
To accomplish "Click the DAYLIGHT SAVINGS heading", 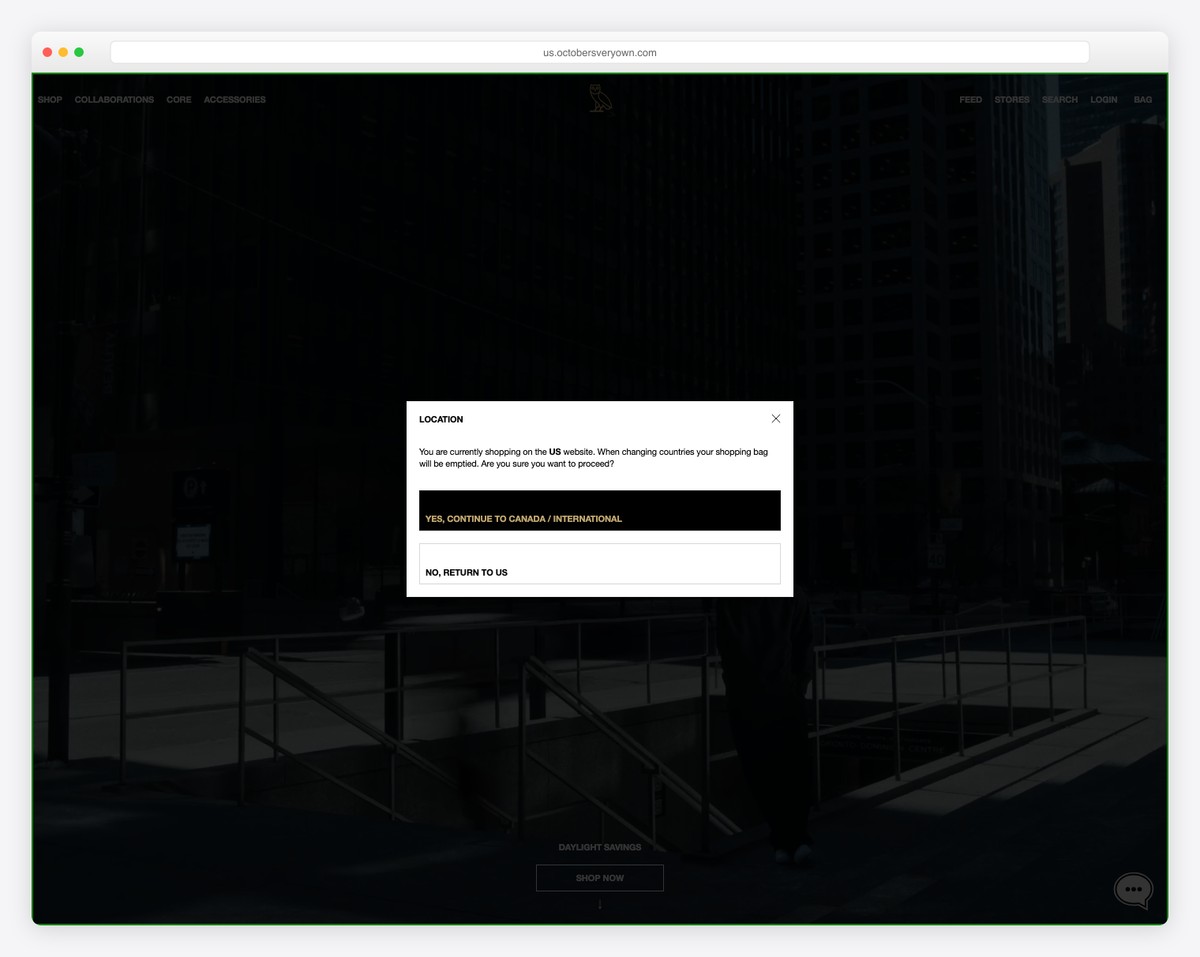I will [x=599, y=846].
